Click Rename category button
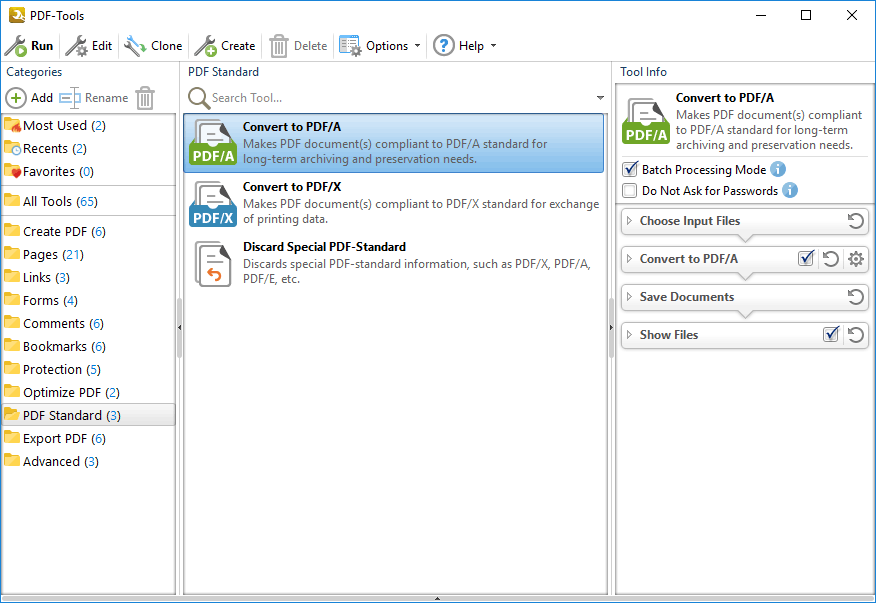This screenshot has width=876, height=603. click(x=94, y=98)
